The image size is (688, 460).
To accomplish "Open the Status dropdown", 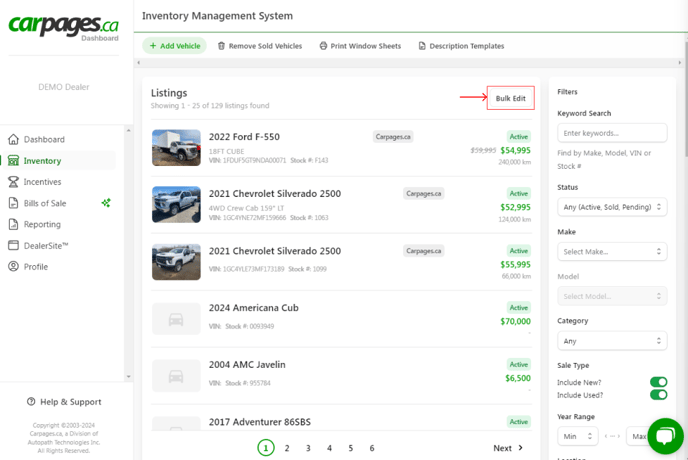I will click(x=612, y=207).
